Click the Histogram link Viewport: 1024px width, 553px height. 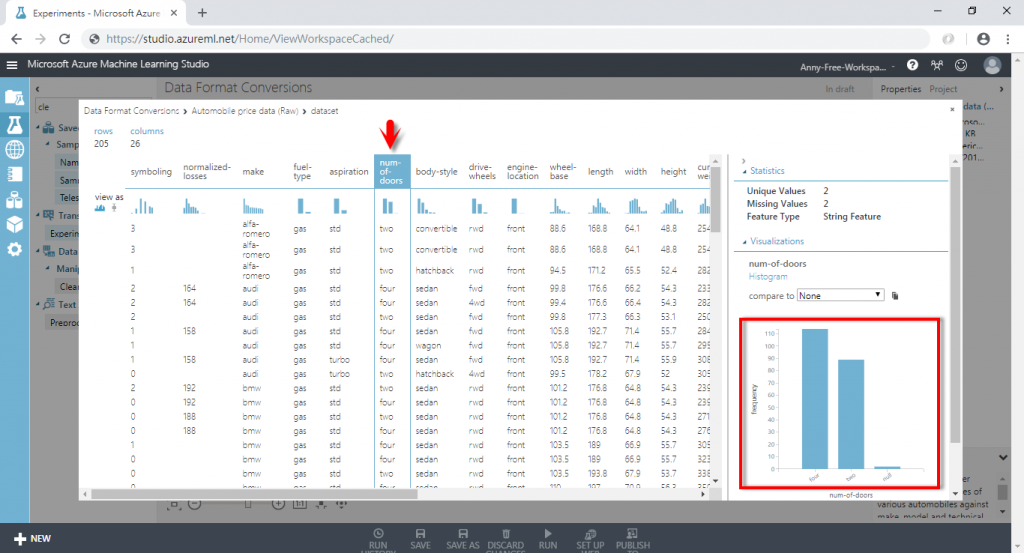coord(768,277)
